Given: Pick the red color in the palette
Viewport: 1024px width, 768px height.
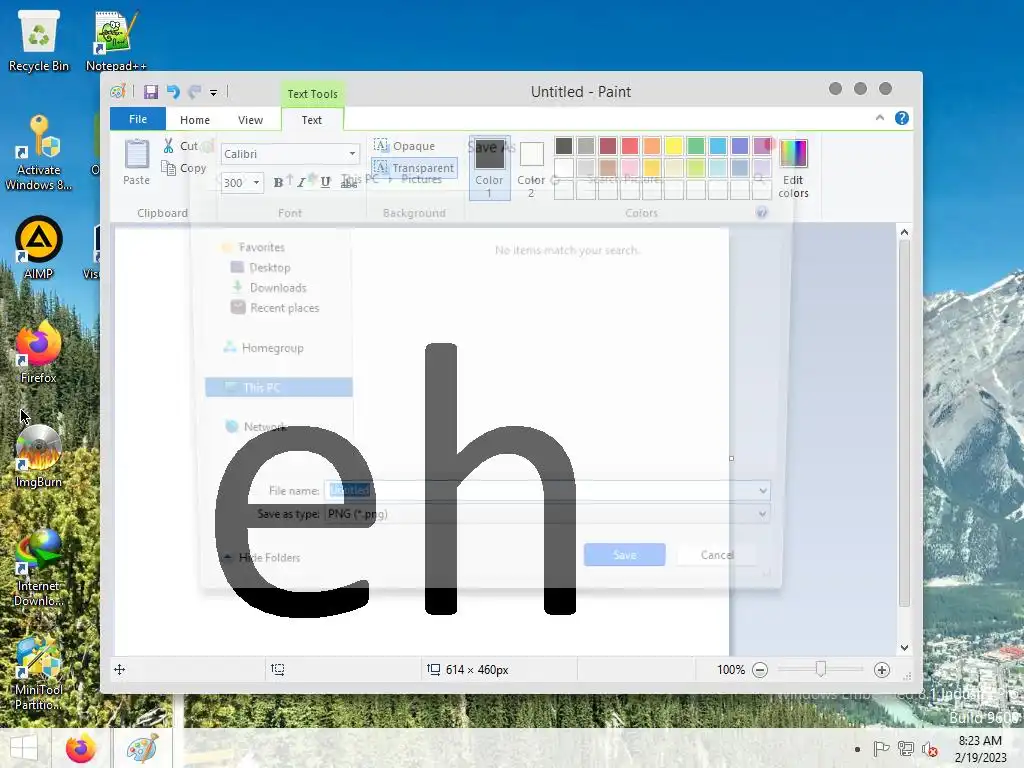Looking at the screenshot, I should [630, 146].
